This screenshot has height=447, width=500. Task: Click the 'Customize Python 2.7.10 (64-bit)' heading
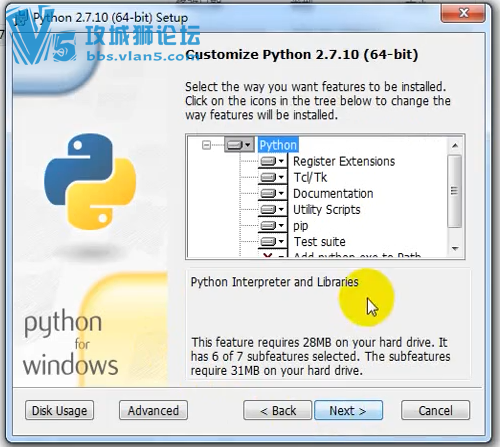point(301,55)
